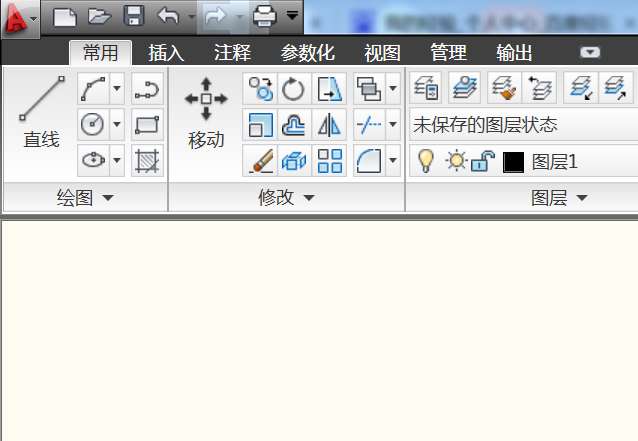Expand the 修改 panel dropdown
Image resolution: width=638 pixels, height=441 pixels.
(x=286, y=198)
